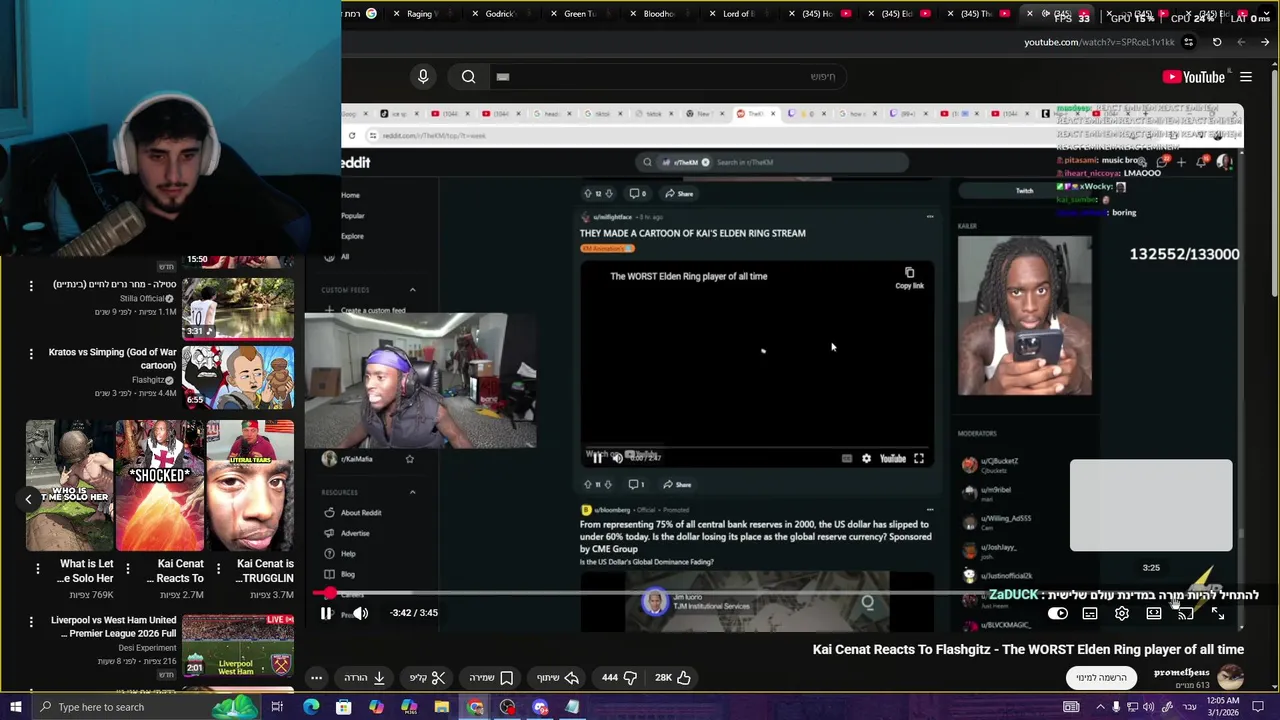Click the youtube.com address bar URL
The height and width of the screenshot is (720, 1280).
[1099, 42]
